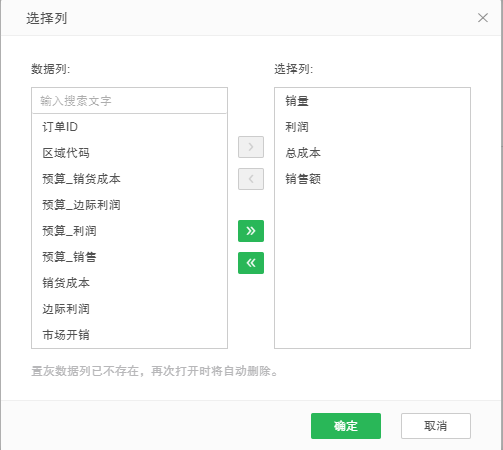Select 订单ID in the data column list
The image size is (503, 450).
click(x=129, y=127)
